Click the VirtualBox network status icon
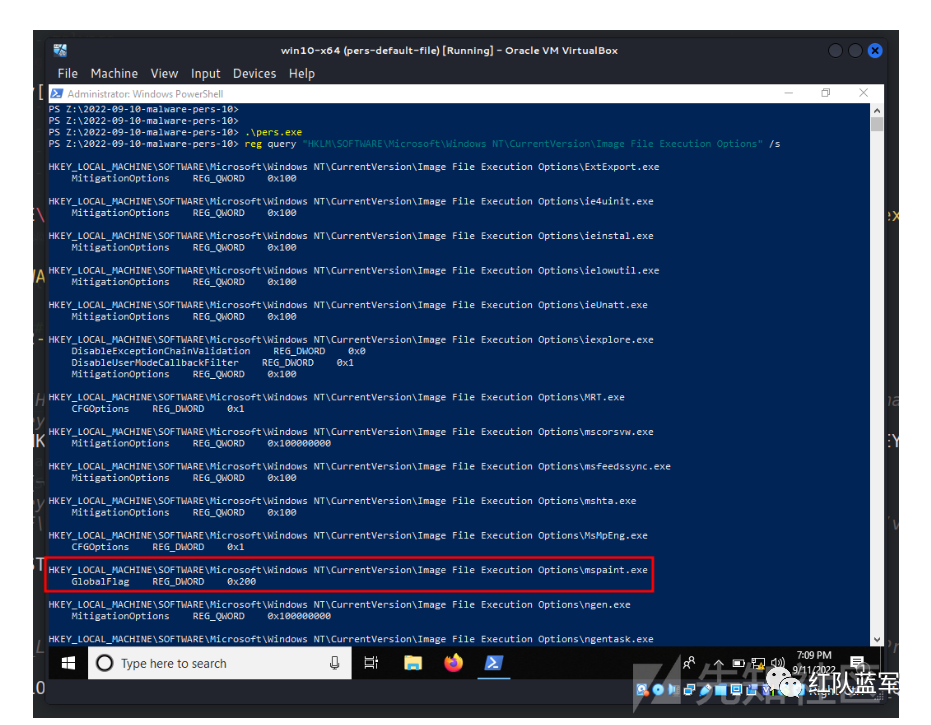 (689, 689)
